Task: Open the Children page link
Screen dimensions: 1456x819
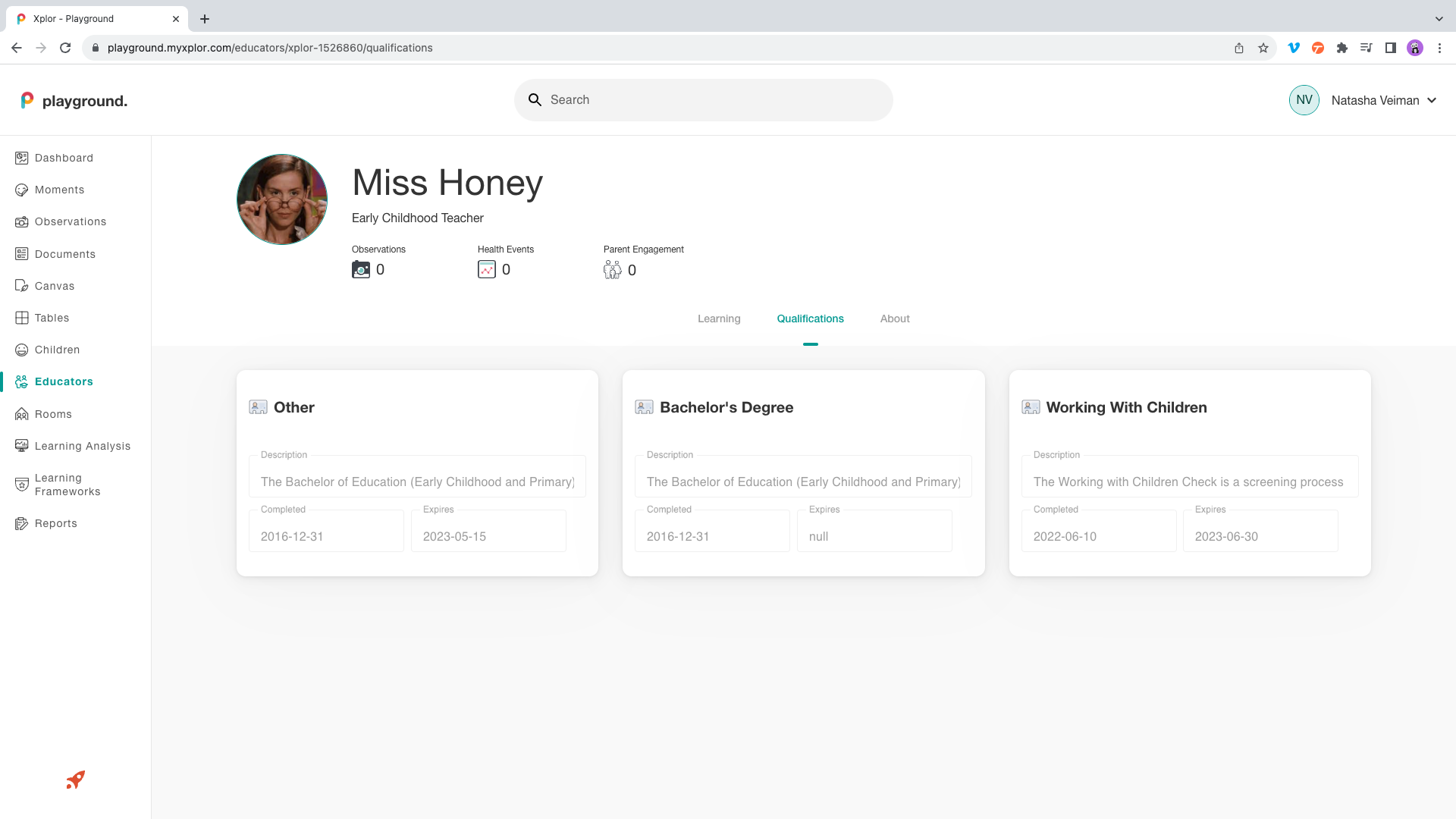Action: (57, 350)
